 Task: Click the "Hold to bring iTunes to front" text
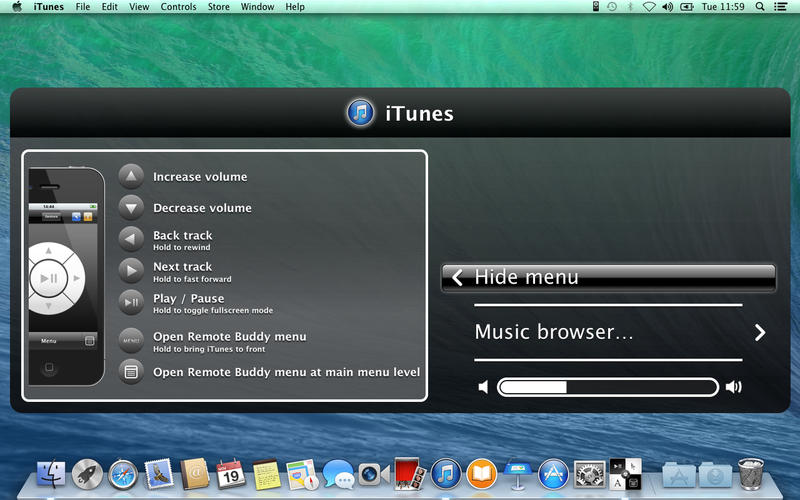point(209,349)
